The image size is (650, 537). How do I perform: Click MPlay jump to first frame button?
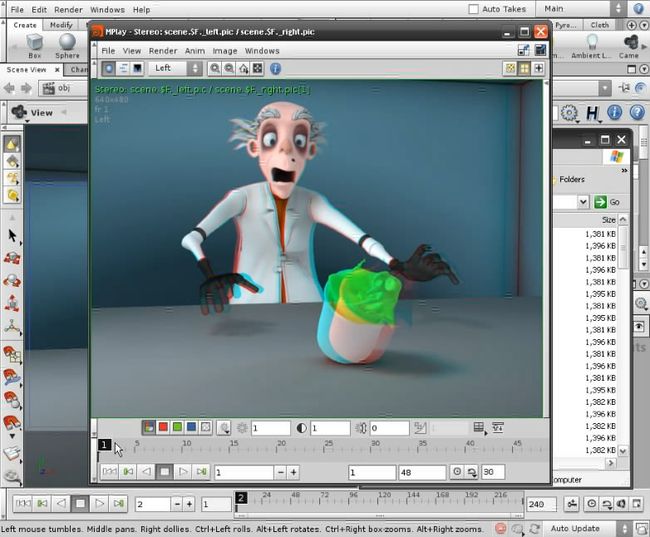[109, 472]
